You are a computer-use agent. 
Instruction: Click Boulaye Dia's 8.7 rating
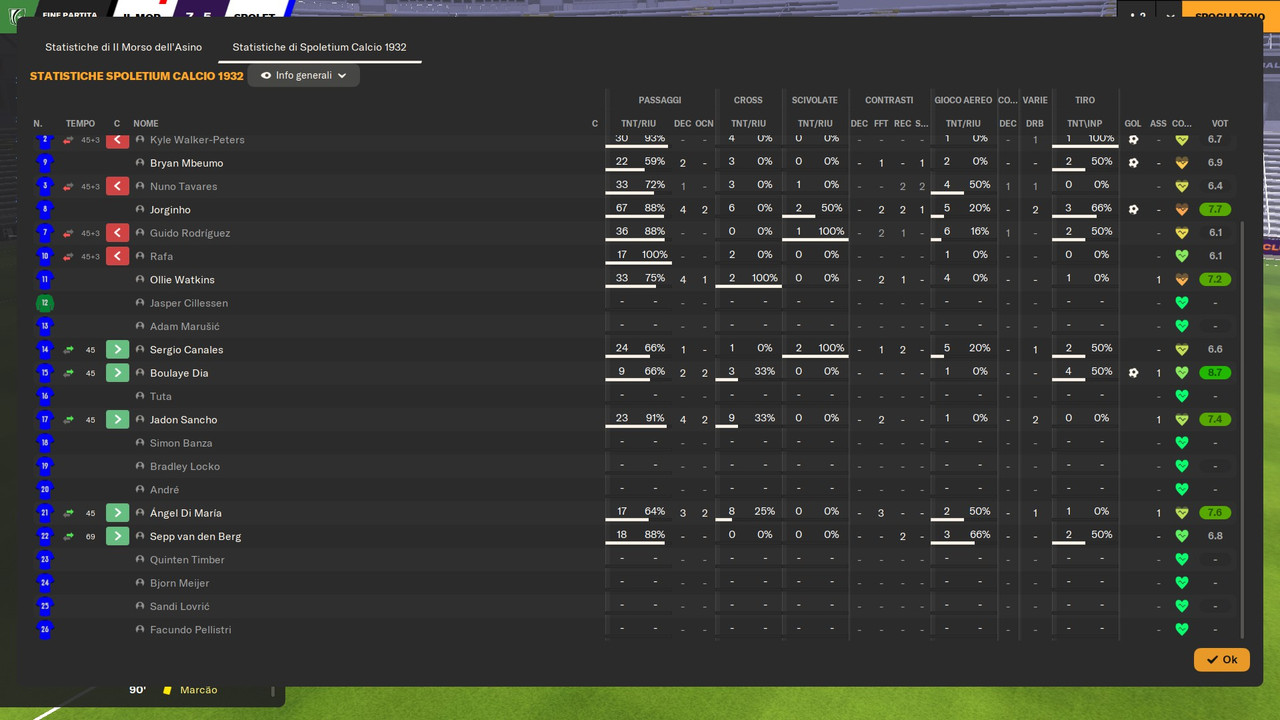coord(1215,373)
